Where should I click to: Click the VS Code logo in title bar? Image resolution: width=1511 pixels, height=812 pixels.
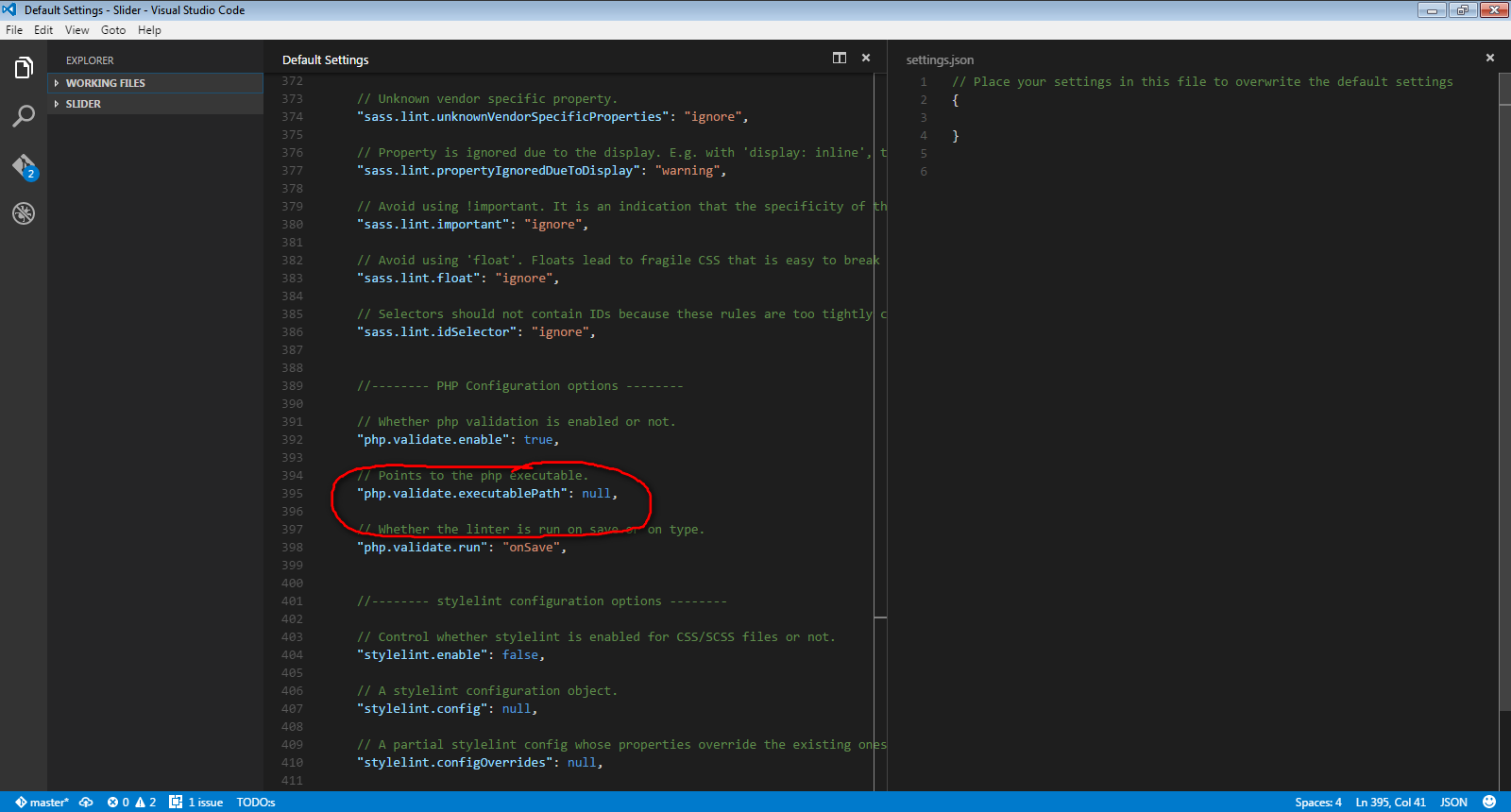tap(9, 9)
